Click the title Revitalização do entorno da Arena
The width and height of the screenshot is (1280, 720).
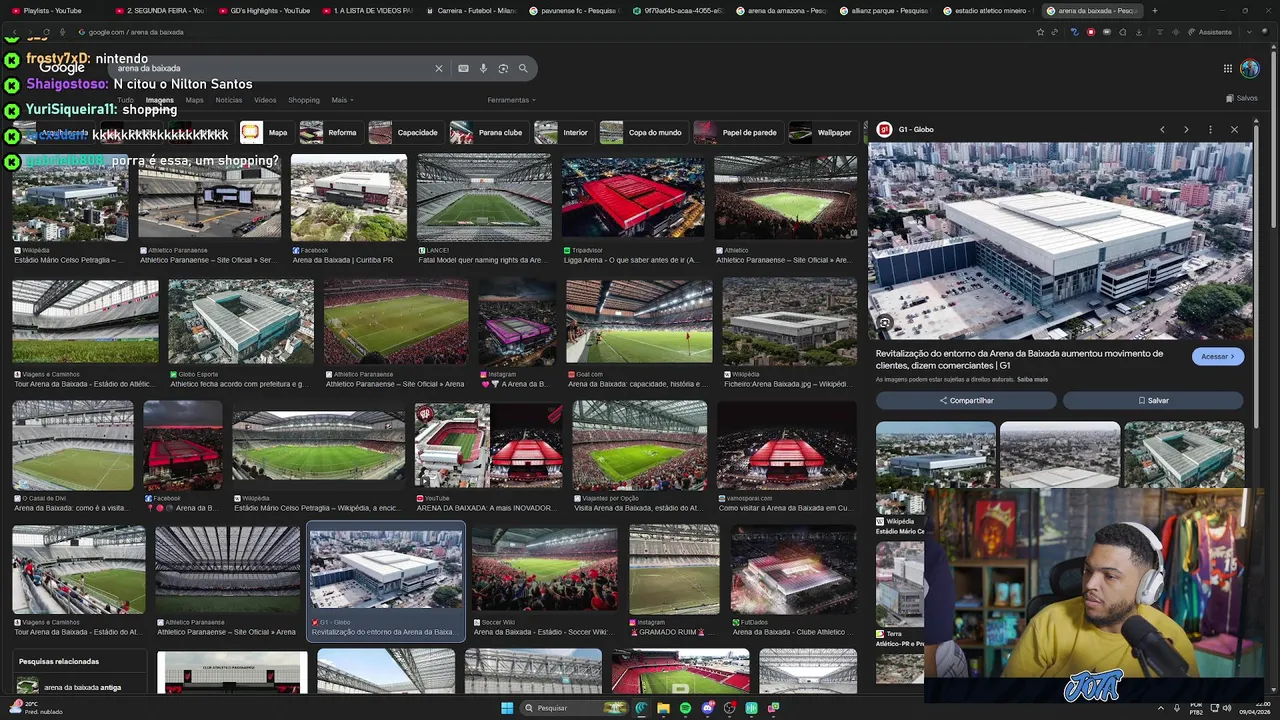point(1020,359)
